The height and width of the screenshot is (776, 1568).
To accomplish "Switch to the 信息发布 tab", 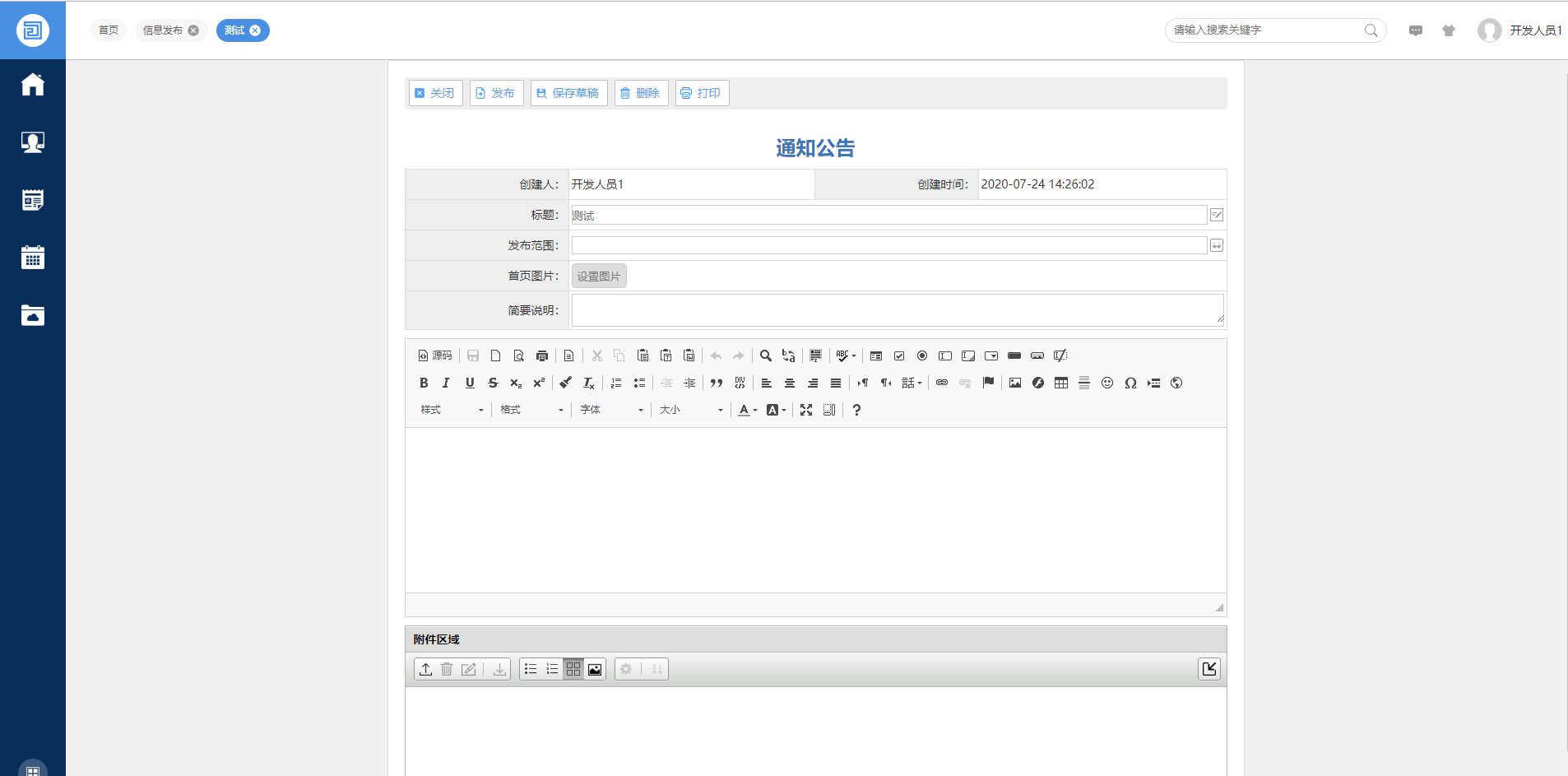I will (163, 30).
